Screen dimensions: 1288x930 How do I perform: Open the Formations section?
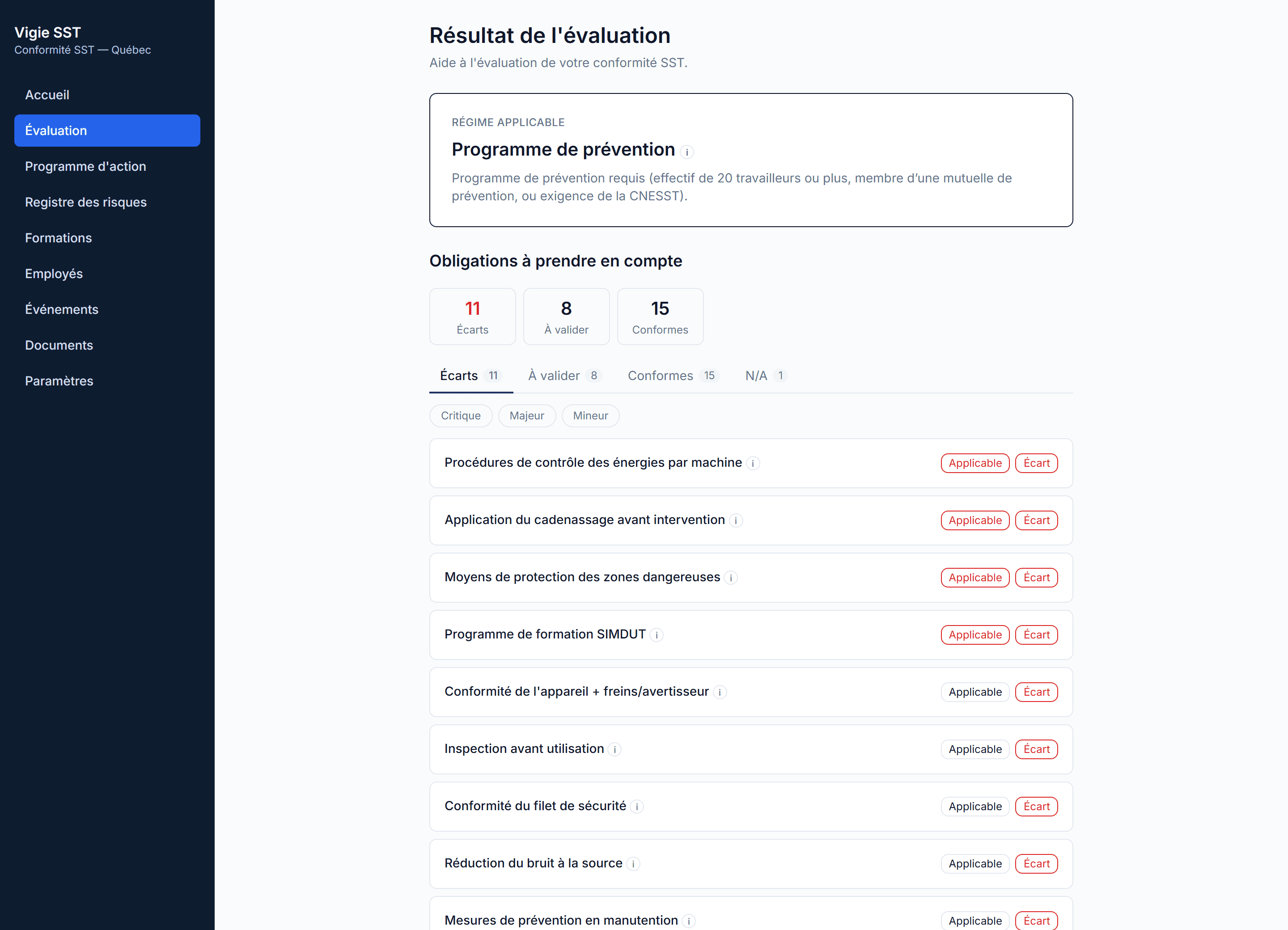pos(107,238)
